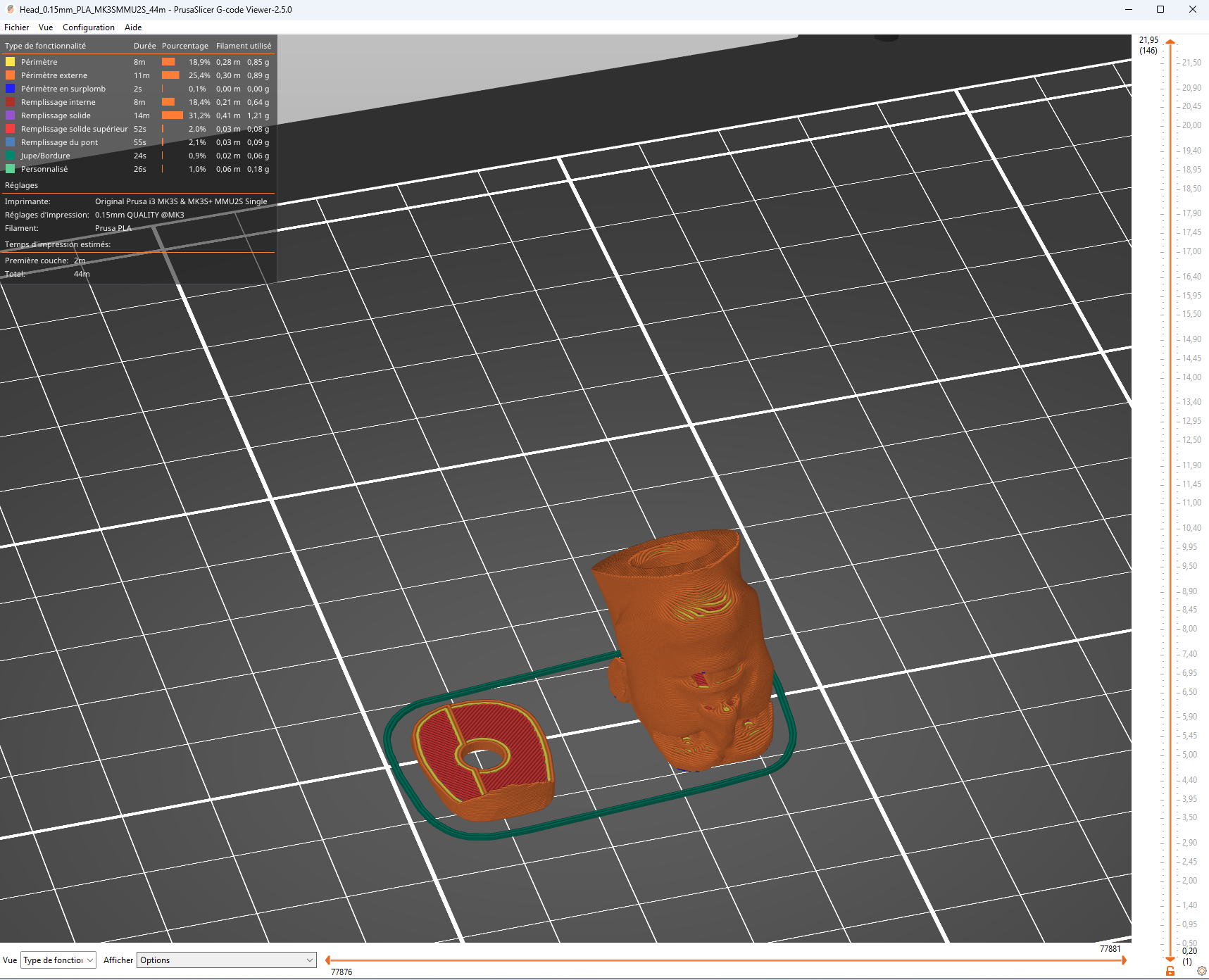Expand the Afficher Options dropdown

point(226,960)
